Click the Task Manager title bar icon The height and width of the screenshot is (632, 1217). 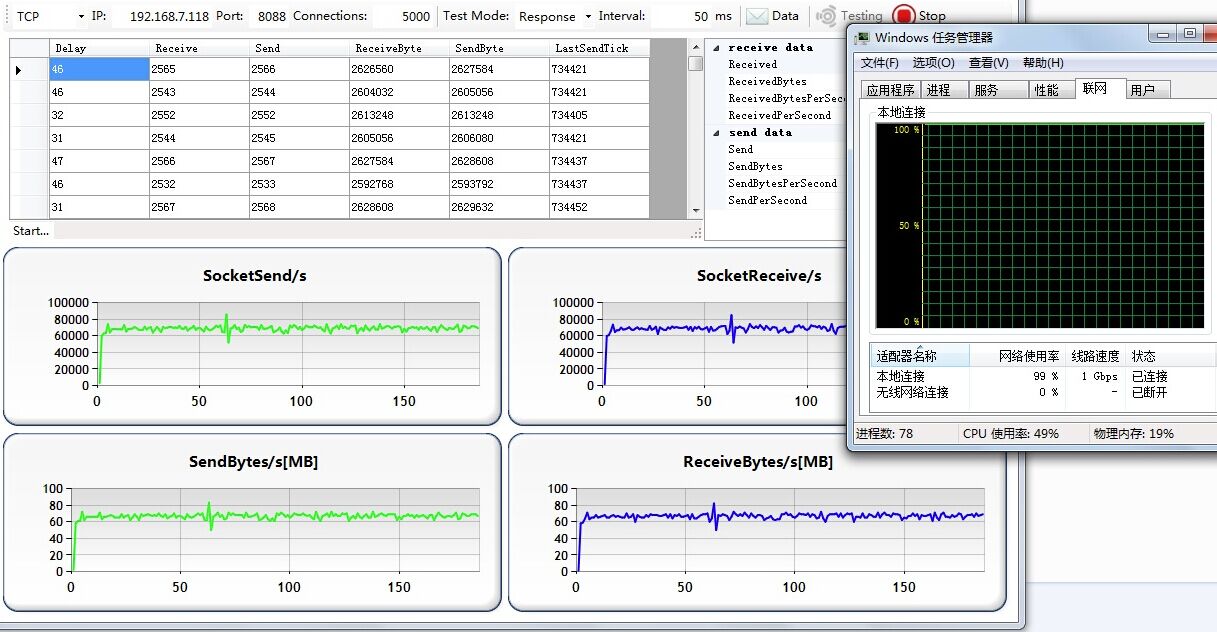click(x=861, y=38)
